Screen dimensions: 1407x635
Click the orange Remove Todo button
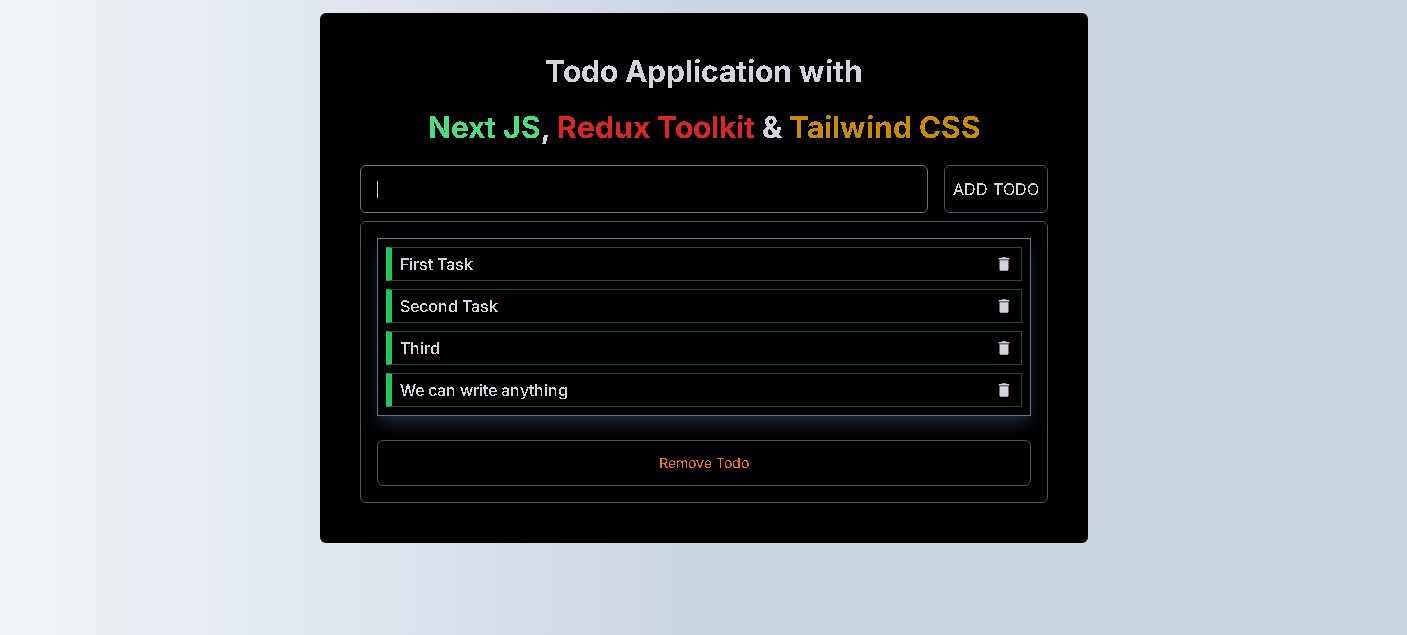click(703, 463)
